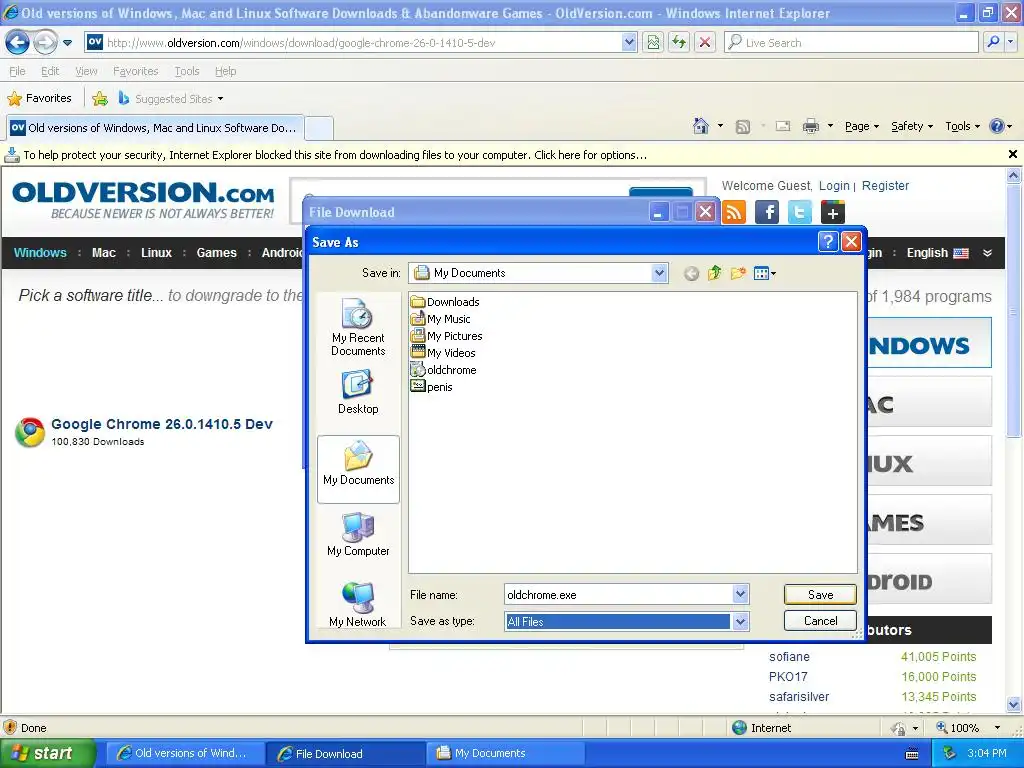This screenshot has height=768, width=1024.
Task: Select My Network in the places bar
Action: click(x=358, y=604)
